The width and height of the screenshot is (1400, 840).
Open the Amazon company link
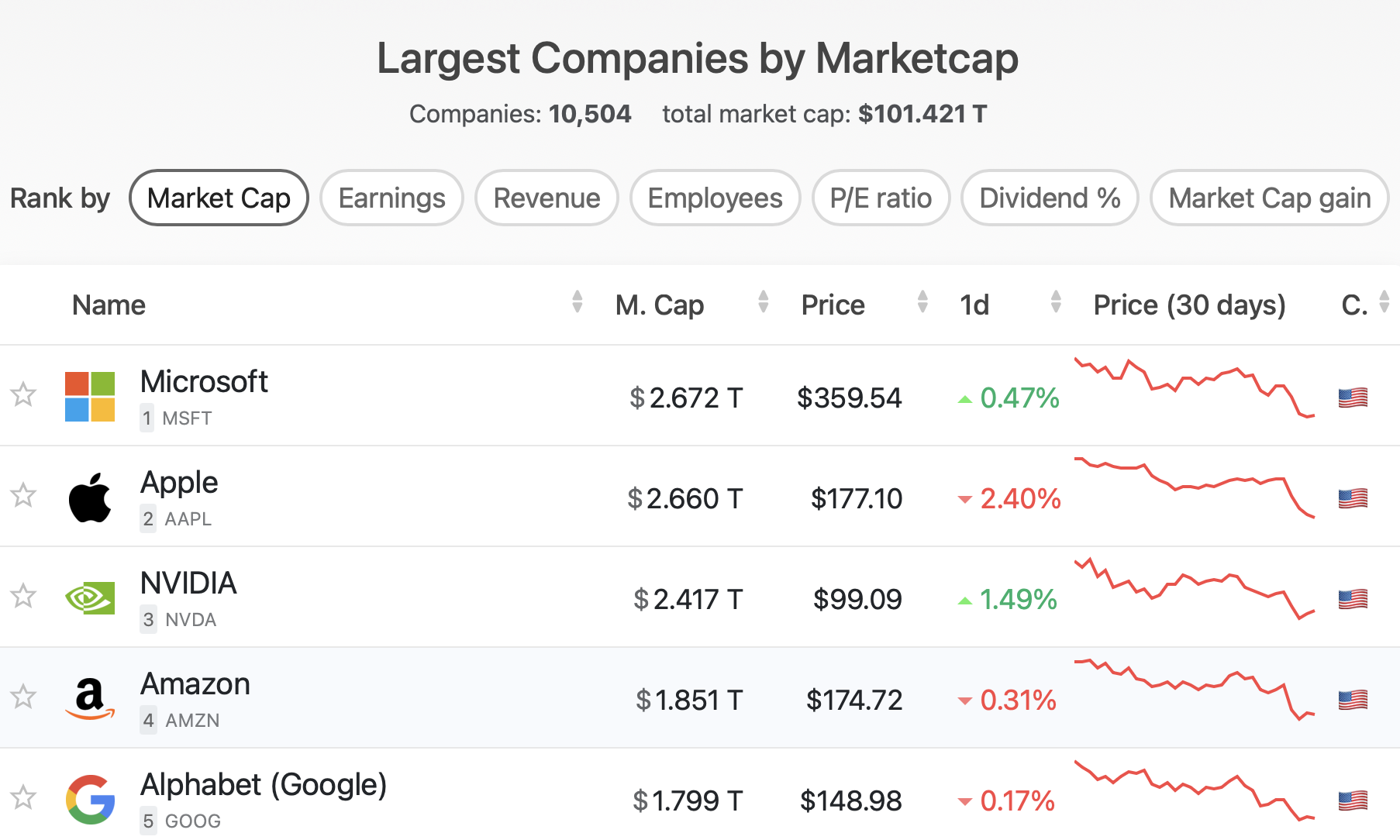coord(195,683)
